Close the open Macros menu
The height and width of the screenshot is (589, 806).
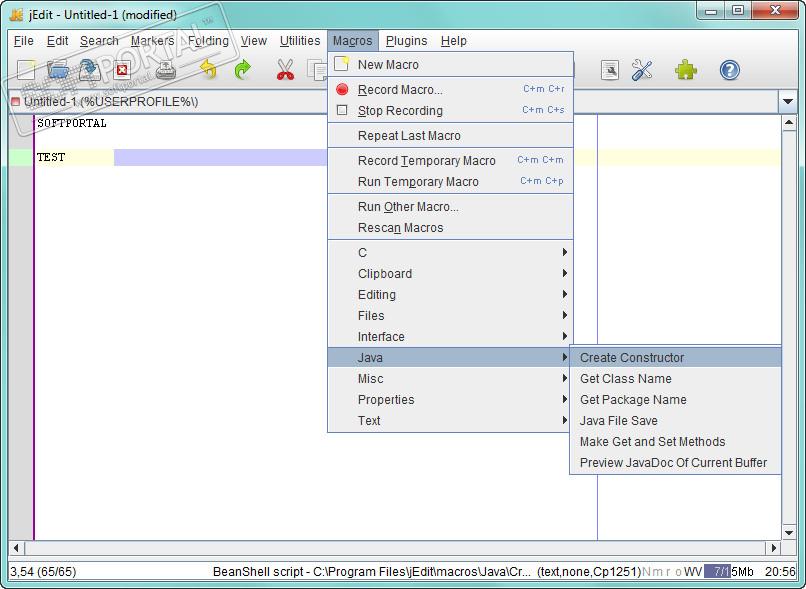click(353, 41)
